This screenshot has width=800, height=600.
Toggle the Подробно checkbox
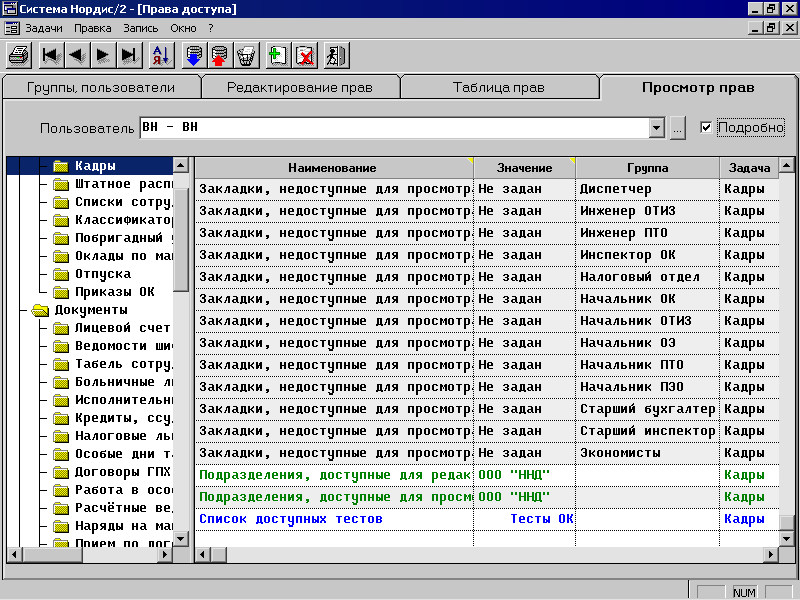706,127
